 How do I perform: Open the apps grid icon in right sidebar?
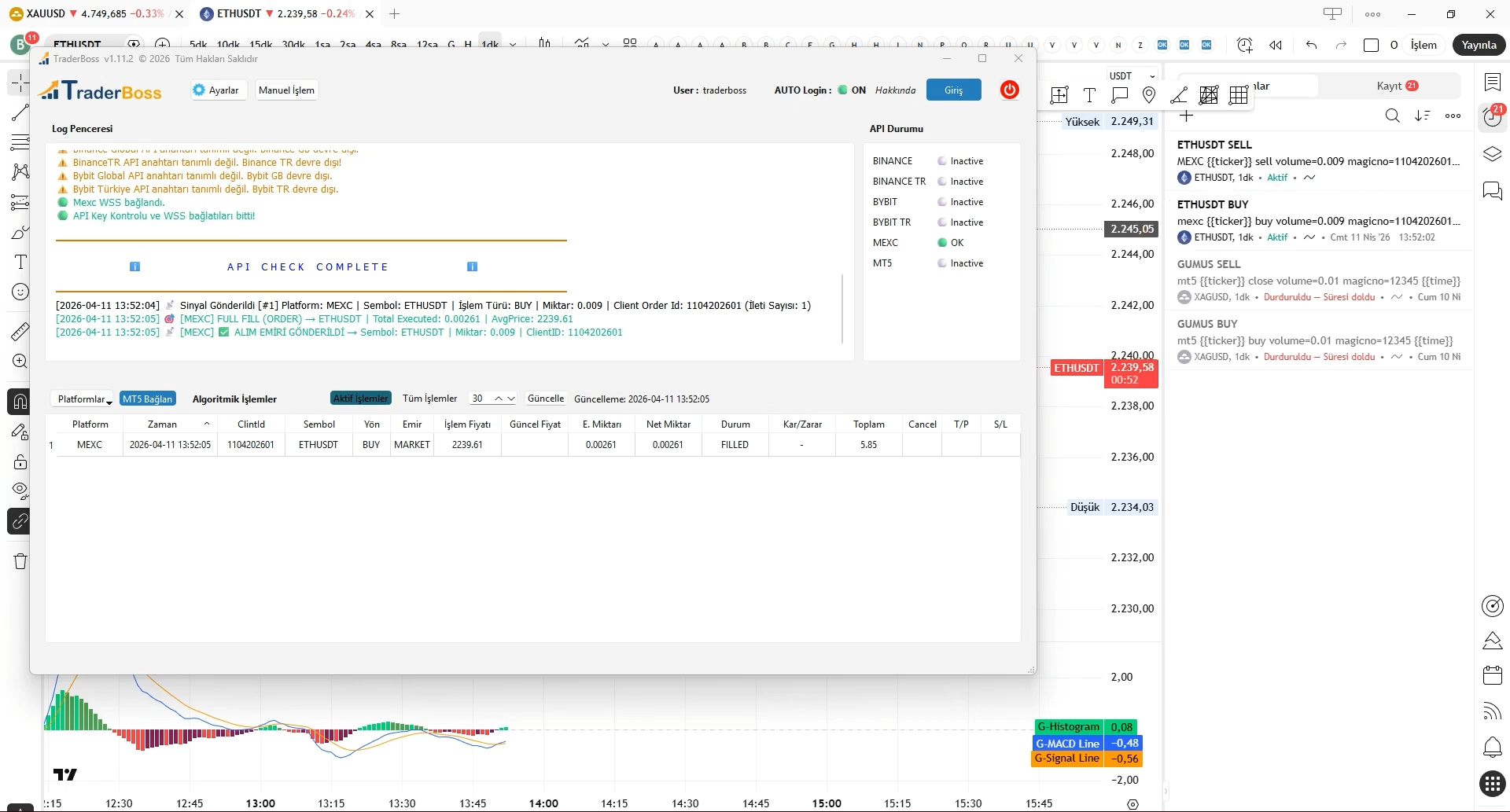1492,784
